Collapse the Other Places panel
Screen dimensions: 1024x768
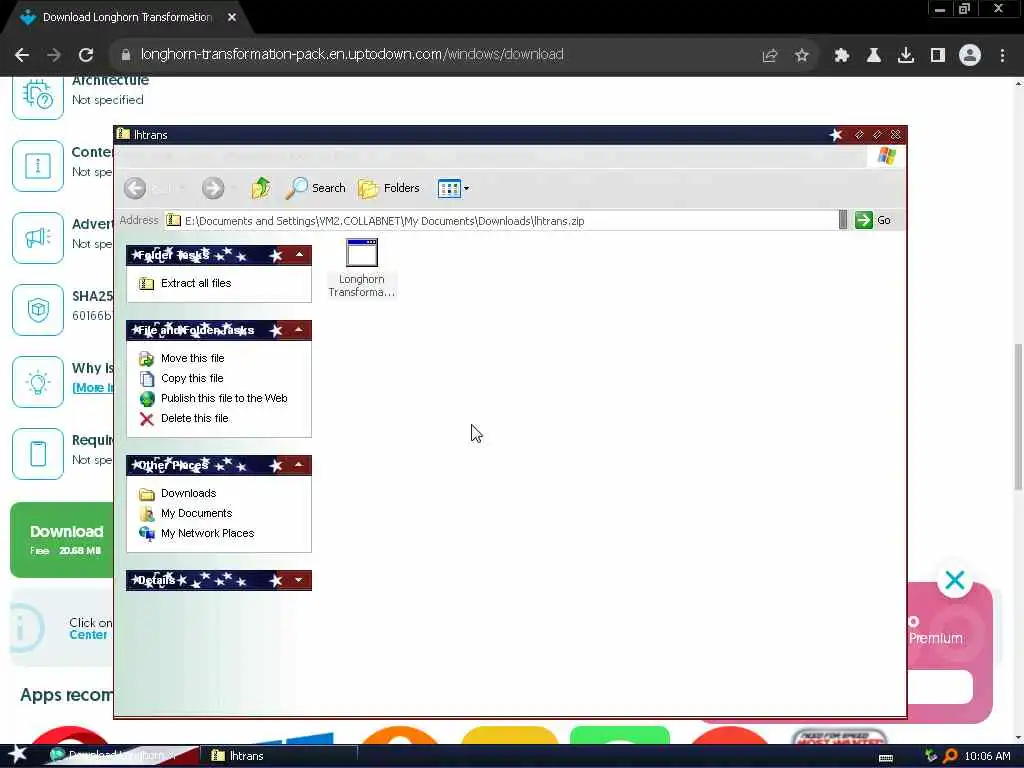point(299,465)
